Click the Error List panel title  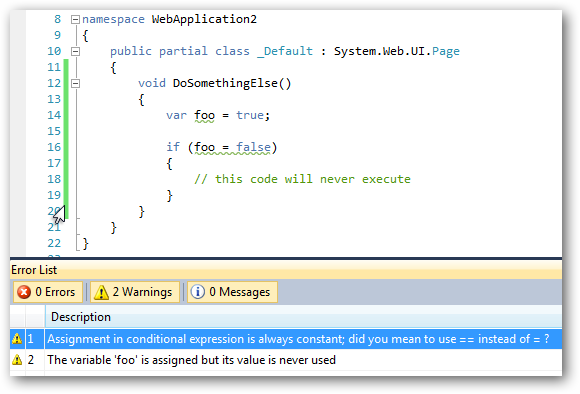(34, 270)
